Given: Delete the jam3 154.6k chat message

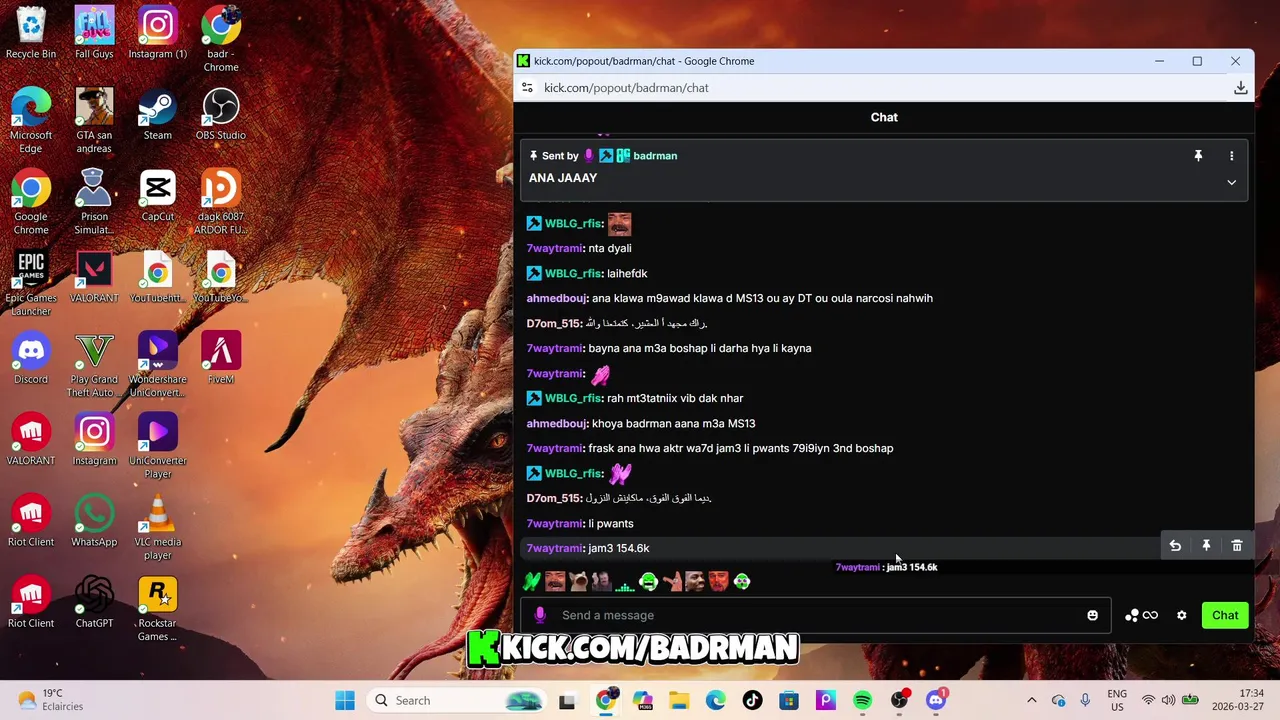Looking at the screenshot, I should coord(1237,546).
